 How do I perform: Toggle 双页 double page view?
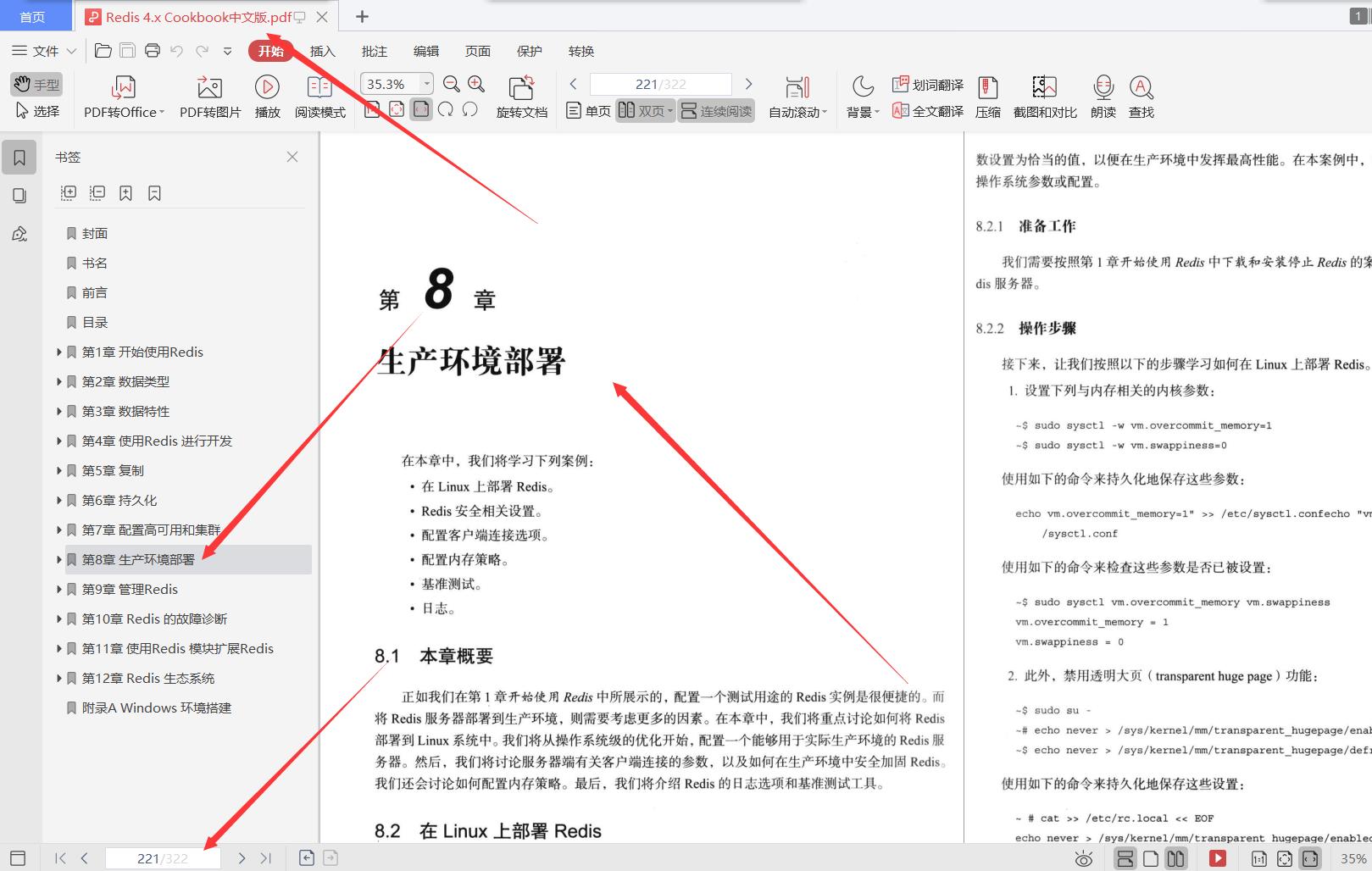point(645,111)
